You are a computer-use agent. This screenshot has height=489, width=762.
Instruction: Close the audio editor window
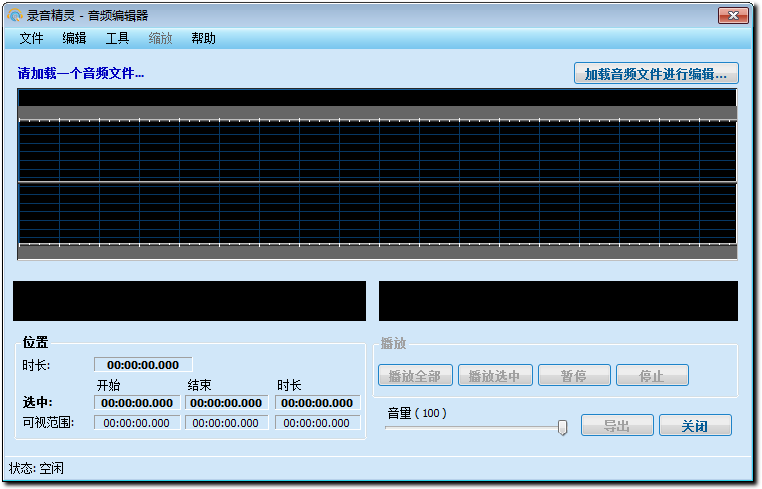733,16
